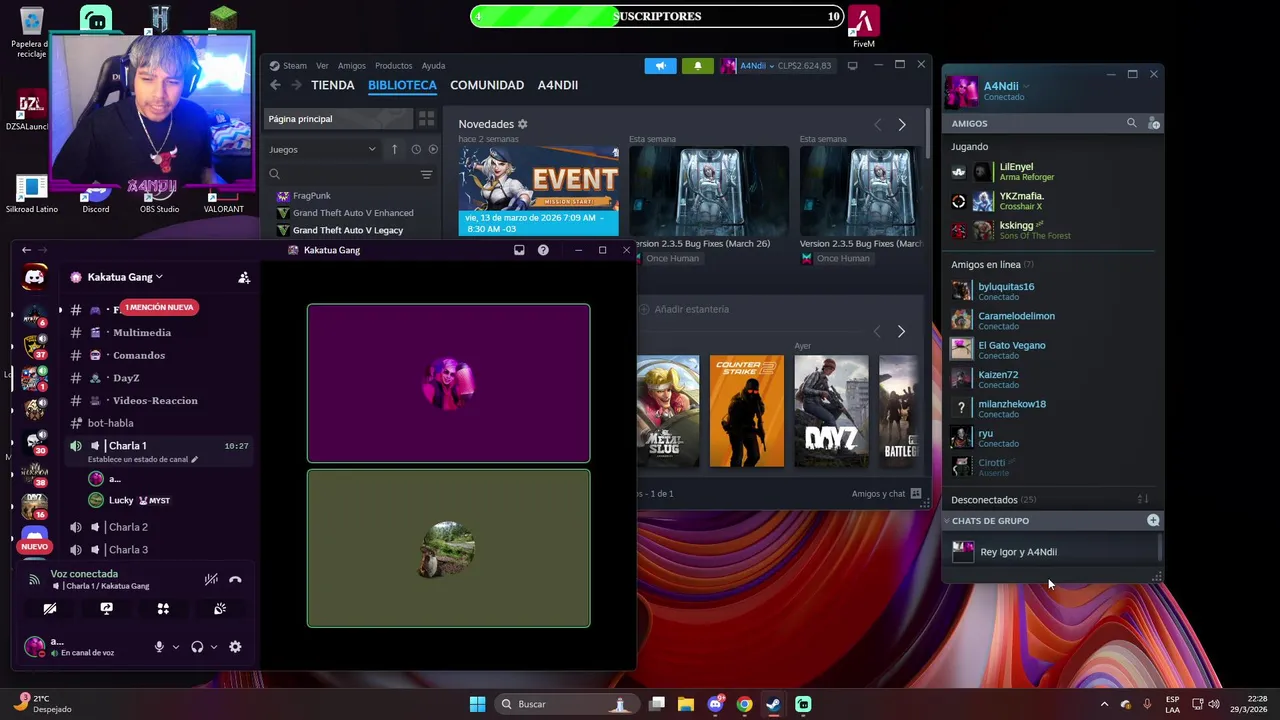Toggle sort ascending arrow in Steam library
1280x720 pixels.
pyautogui.click(x=394, y=150)
